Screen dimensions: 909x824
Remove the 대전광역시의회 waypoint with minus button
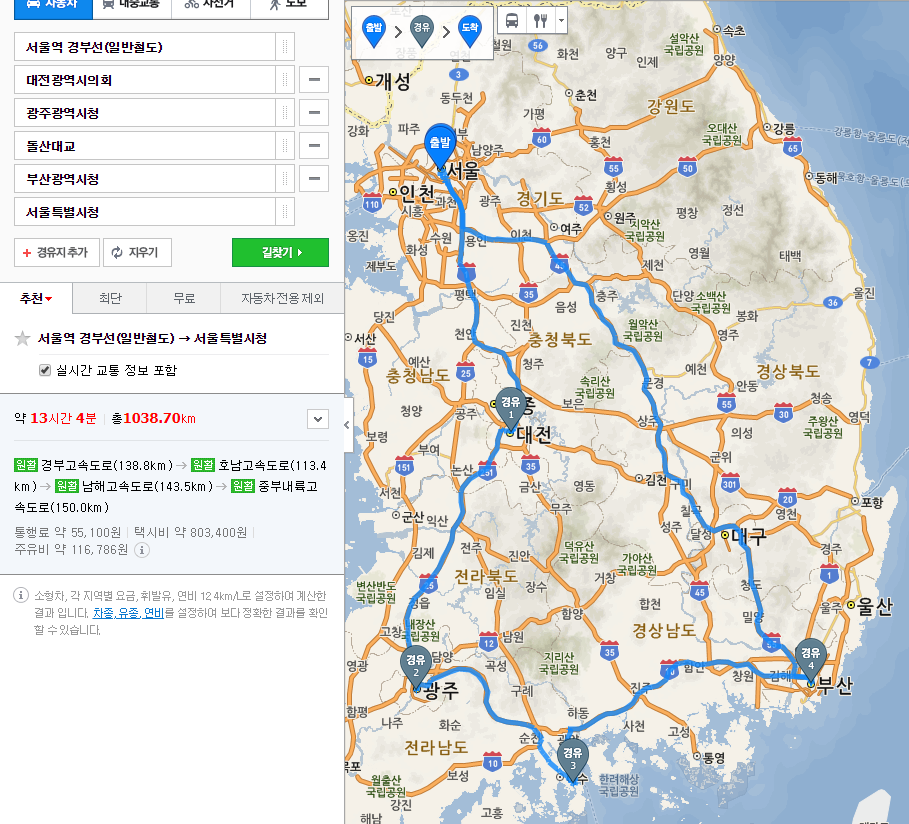click(314, 80)
